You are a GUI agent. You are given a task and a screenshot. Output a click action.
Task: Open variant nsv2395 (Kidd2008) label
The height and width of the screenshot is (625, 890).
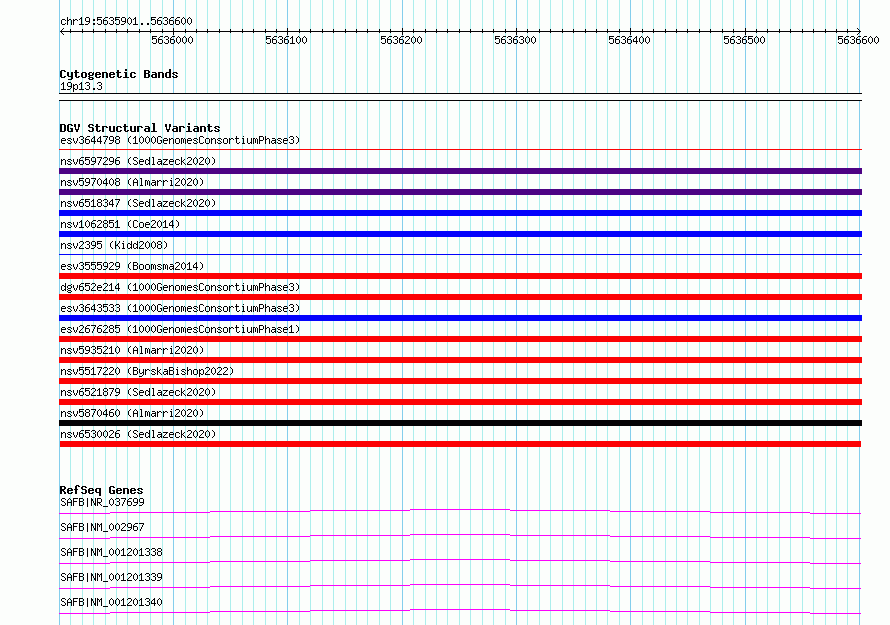[x=114, y=245]
